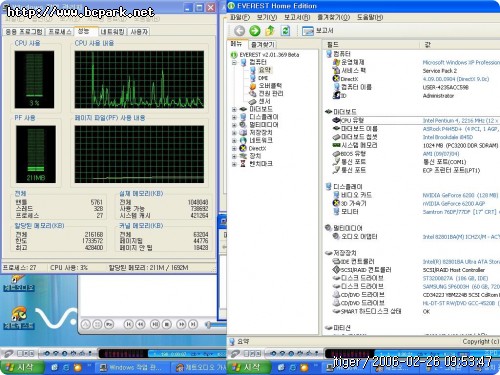Adjust the media player volume slider
The width and height of the screenshot is (500, 375).
point(216,324)
